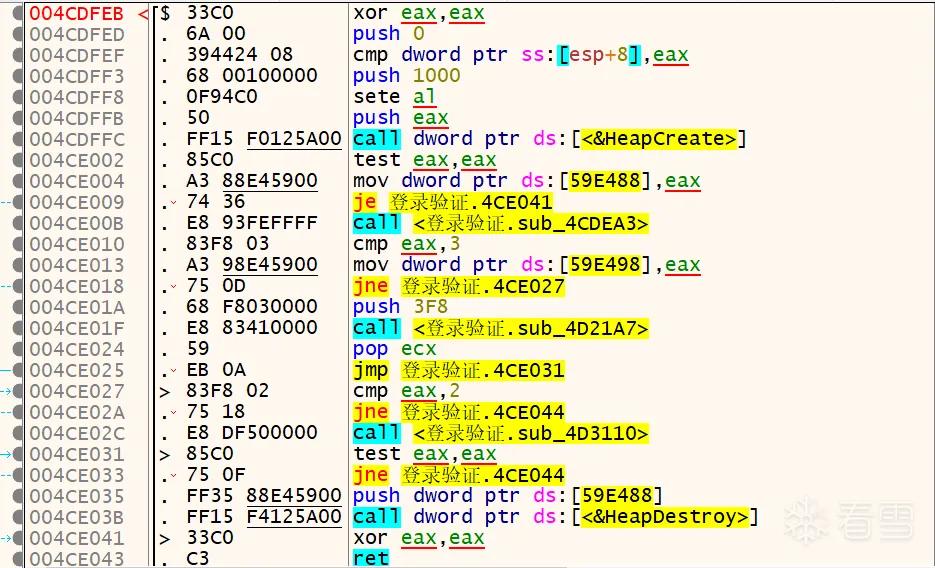Click opcode bytes E8 DF500000
This screenshot has height=568, width=935.
[252, 432]
